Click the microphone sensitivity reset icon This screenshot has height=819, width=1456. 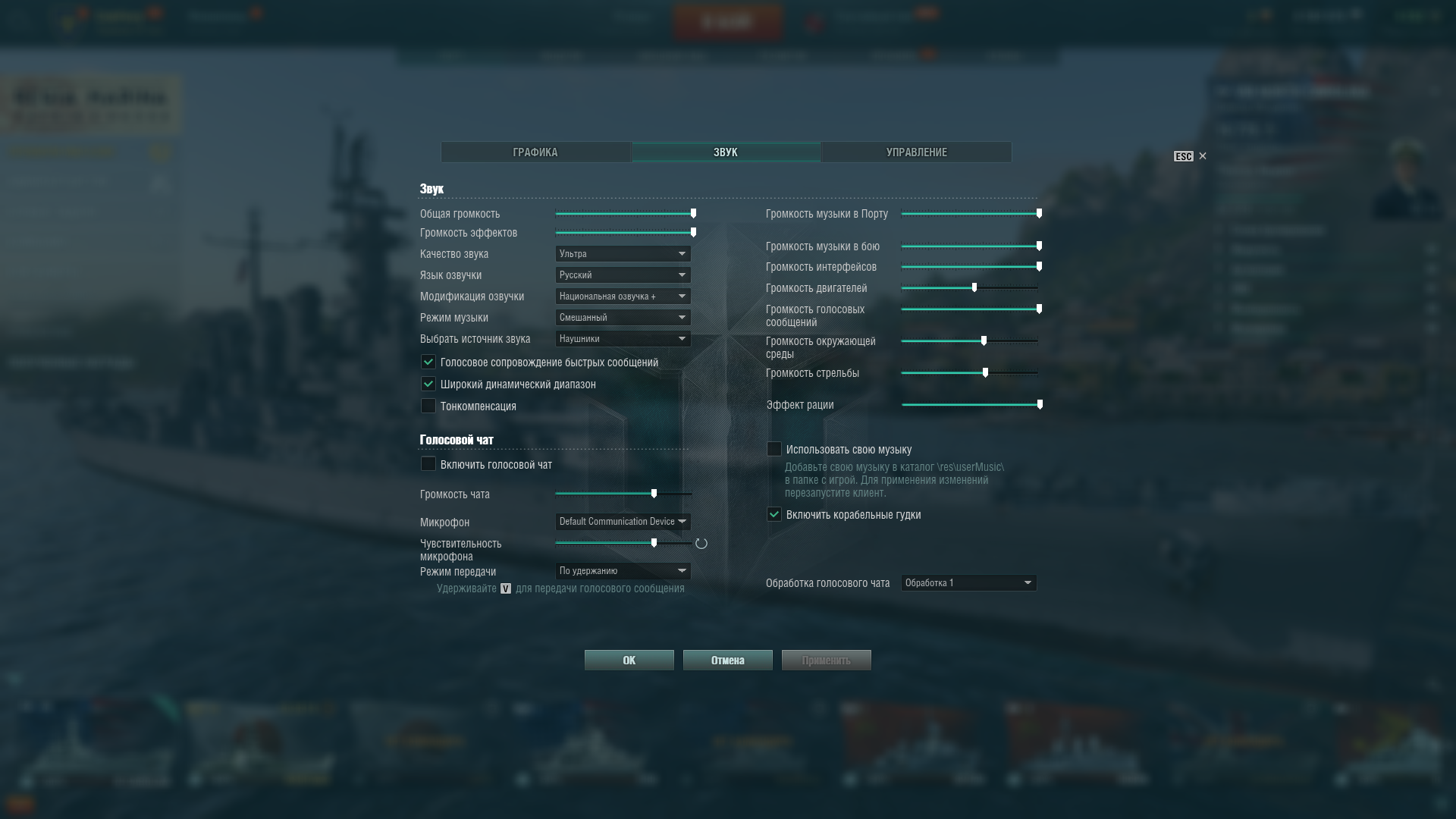[701, 544]
